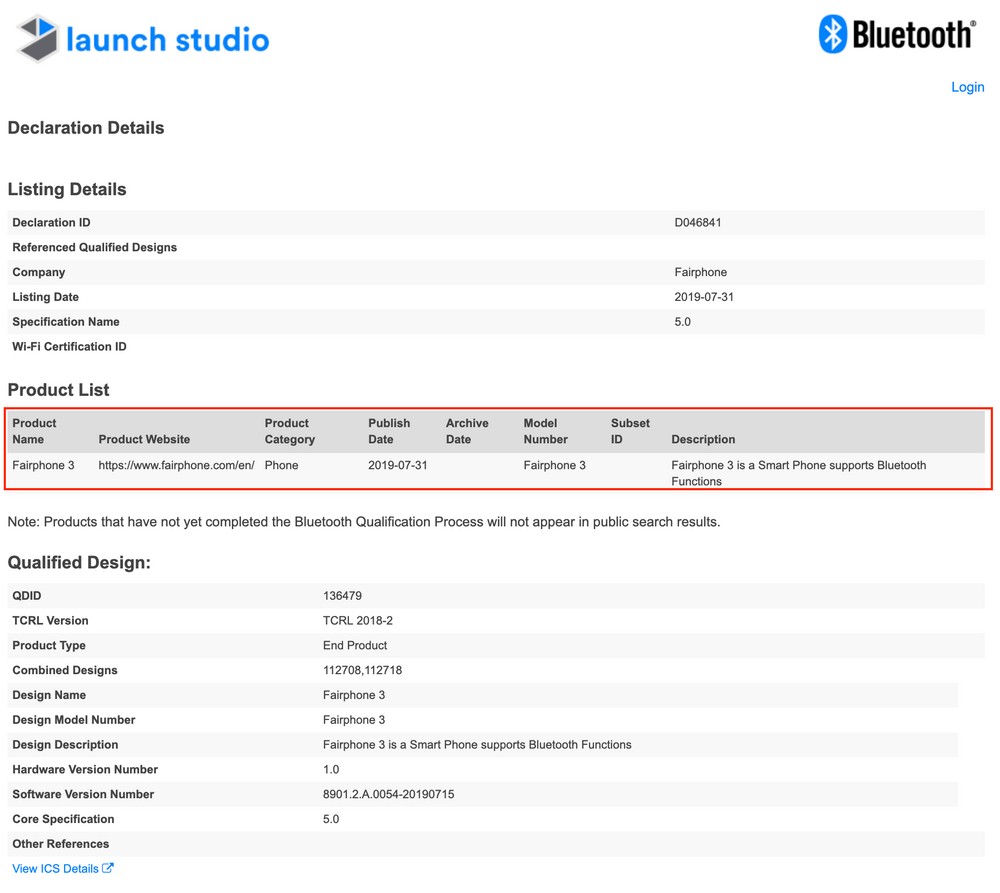Select Fairphone 3 in the Product Name column
Viewport: 1000px width, 893px height.
43,465
